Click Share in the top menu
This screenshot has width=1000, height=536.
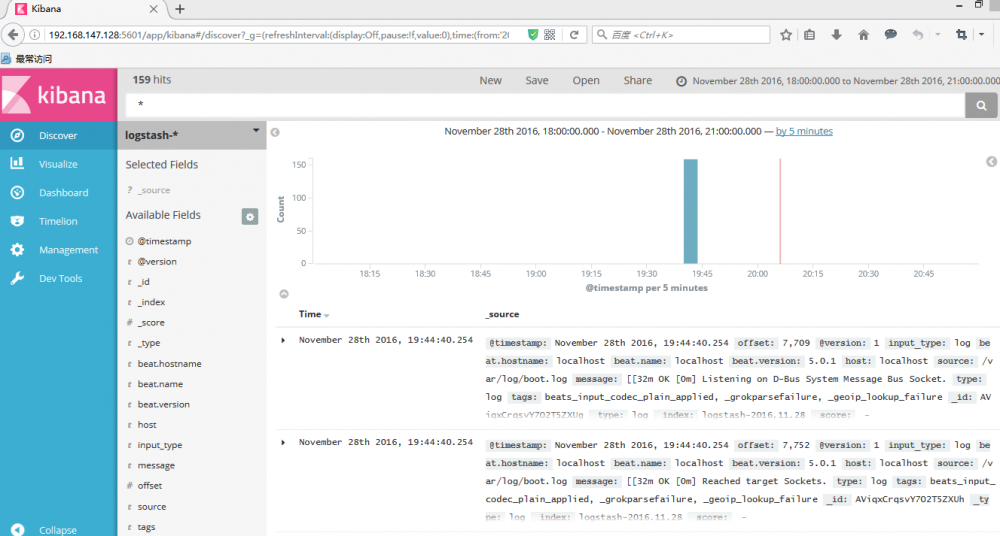pyautogui.click(x=638, y=80)
